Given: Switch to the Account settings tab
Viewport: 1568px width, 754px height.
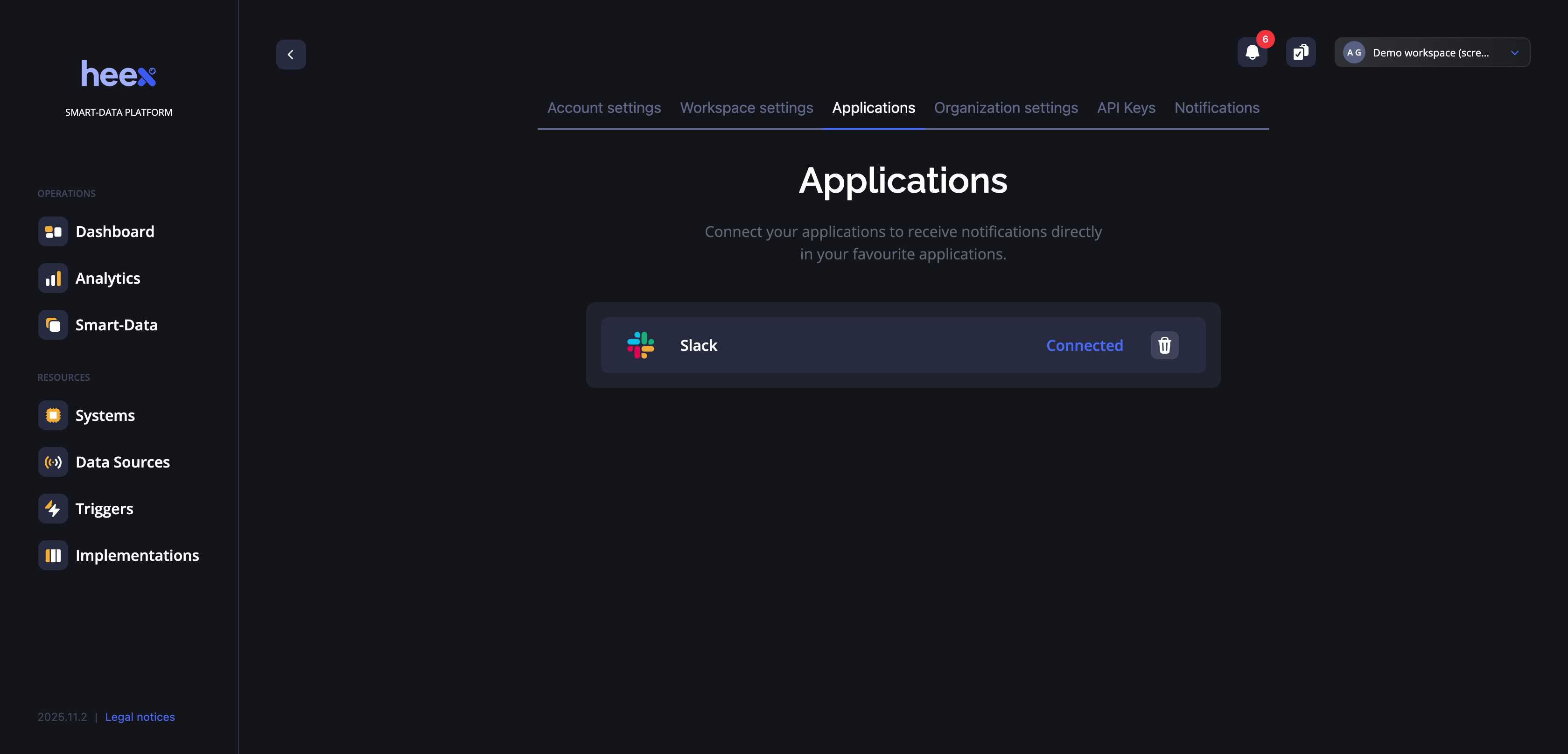Looking at the screenshot, I should [x=604, y=108].
